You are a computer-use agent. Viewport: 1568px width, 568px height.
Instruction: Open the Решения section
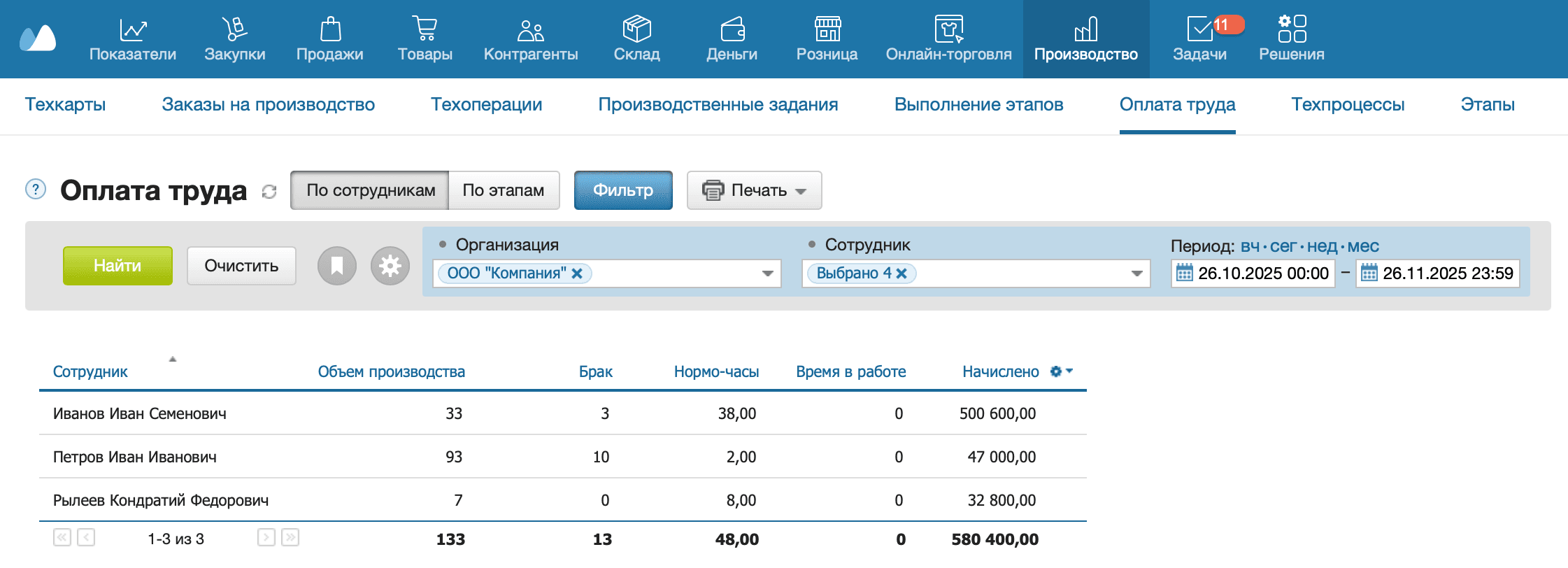(1292, 39)
